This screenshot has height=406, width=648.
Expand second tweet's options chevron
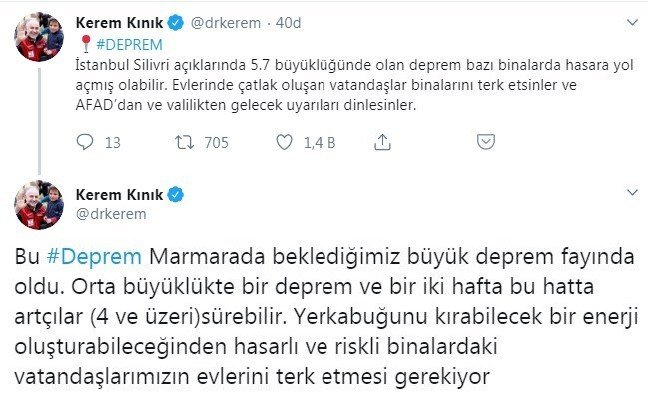tap(631, 190)
